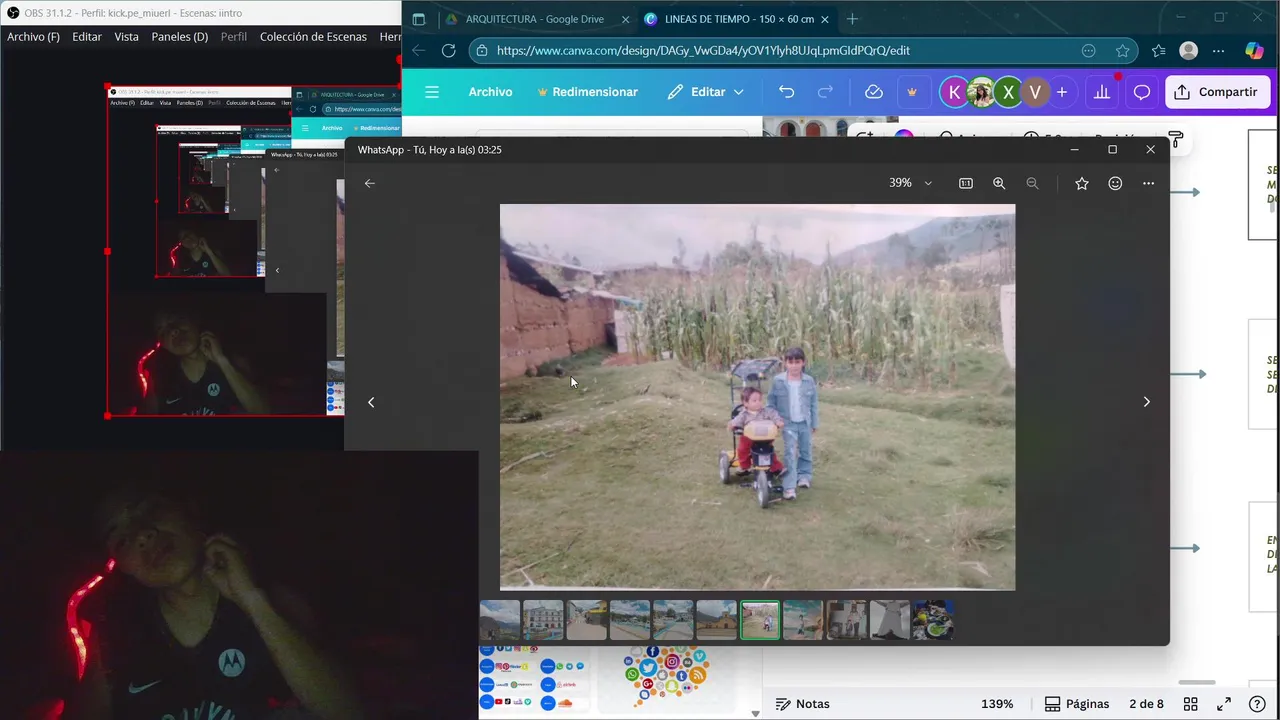Image resolution: width=1280 pixels, height=720 pixels.
Task: Undo the last Canva action
Action: point(786,92)
